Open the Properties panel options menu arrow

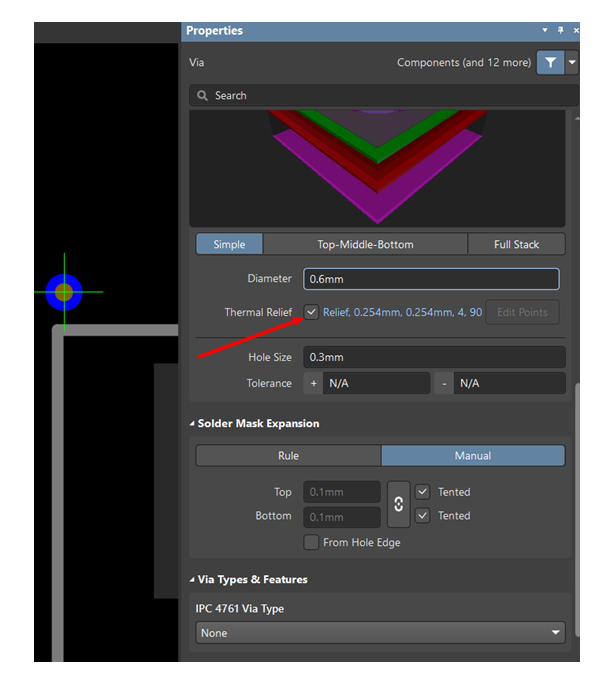545,31
